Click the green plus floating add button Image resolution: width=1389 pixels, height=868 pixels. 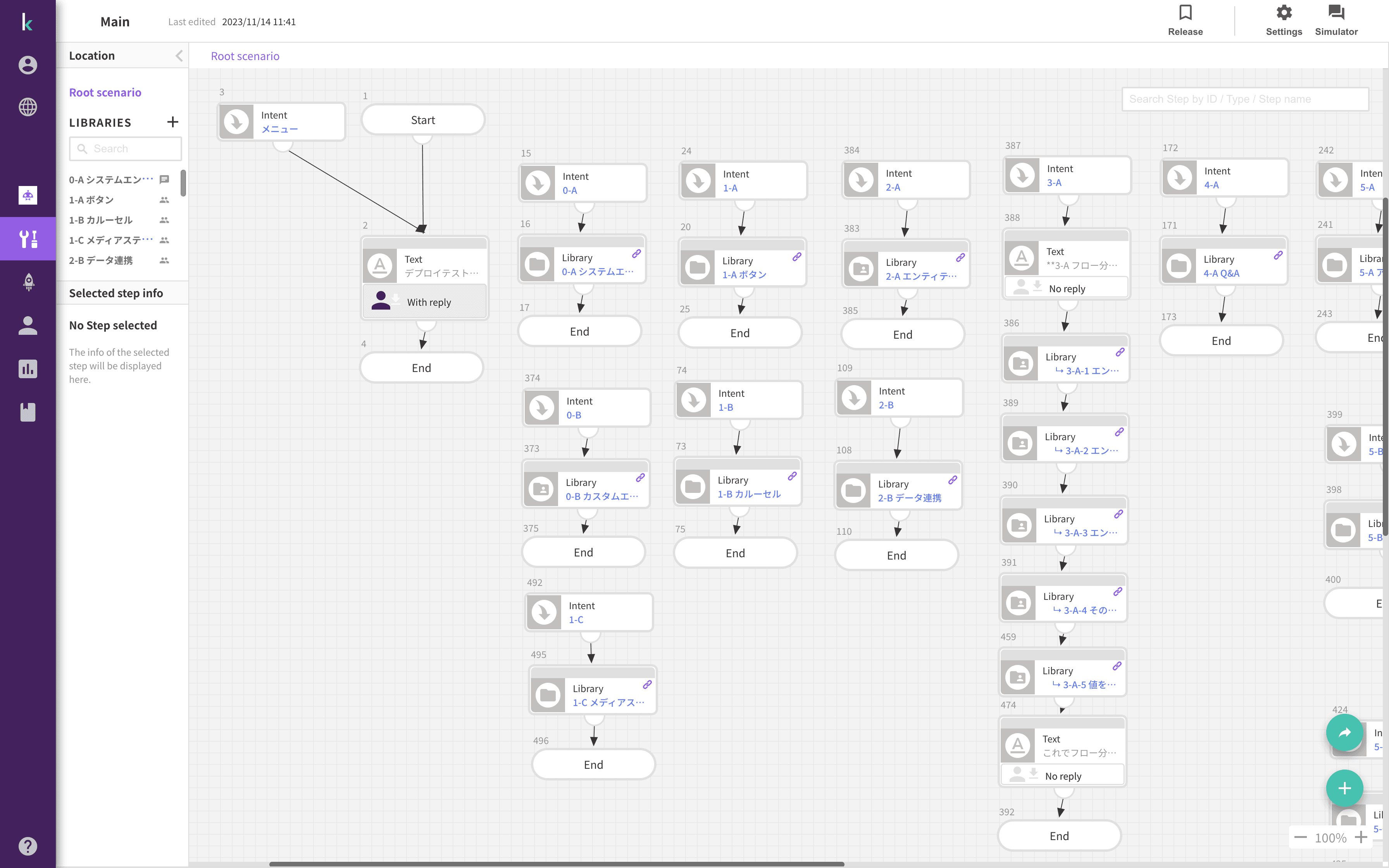(x=1344, y=788)
